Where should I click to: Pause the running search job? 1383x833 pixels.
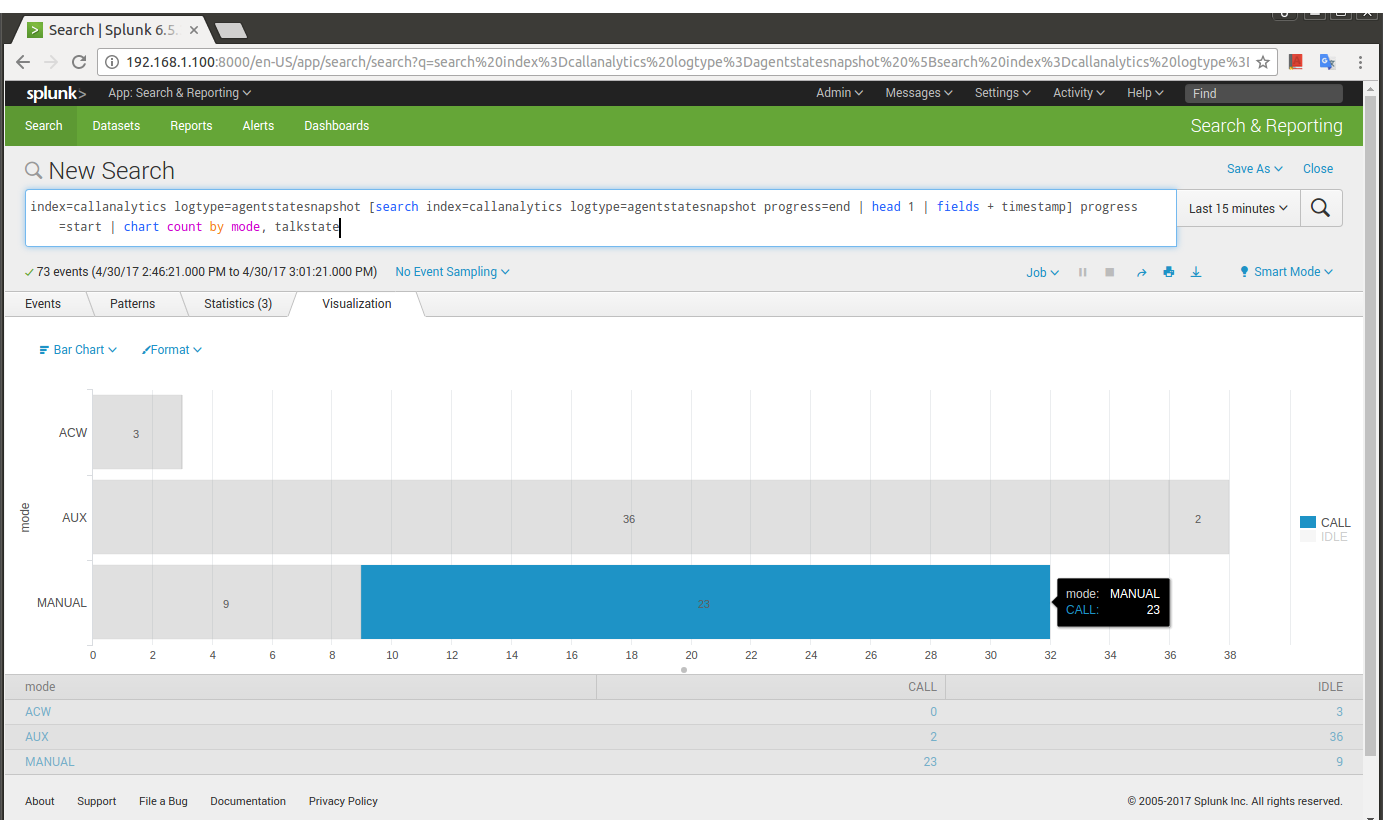[1082, 272]
